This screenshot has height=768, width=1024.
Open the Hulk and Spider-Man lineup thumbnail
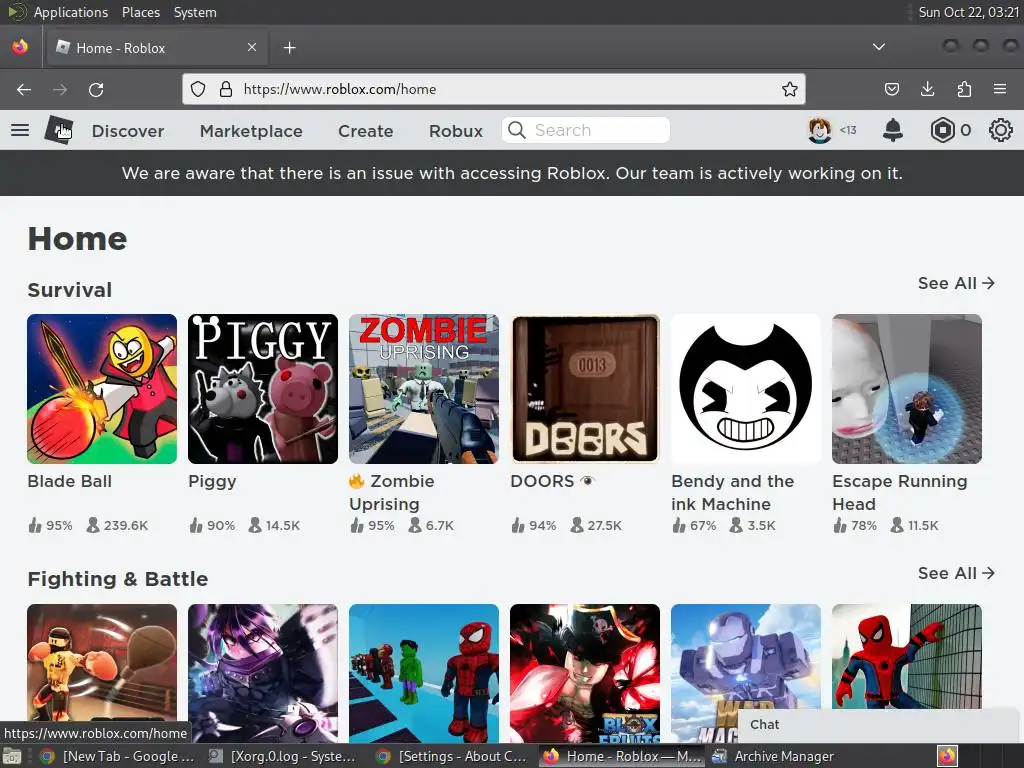[424, 673]
